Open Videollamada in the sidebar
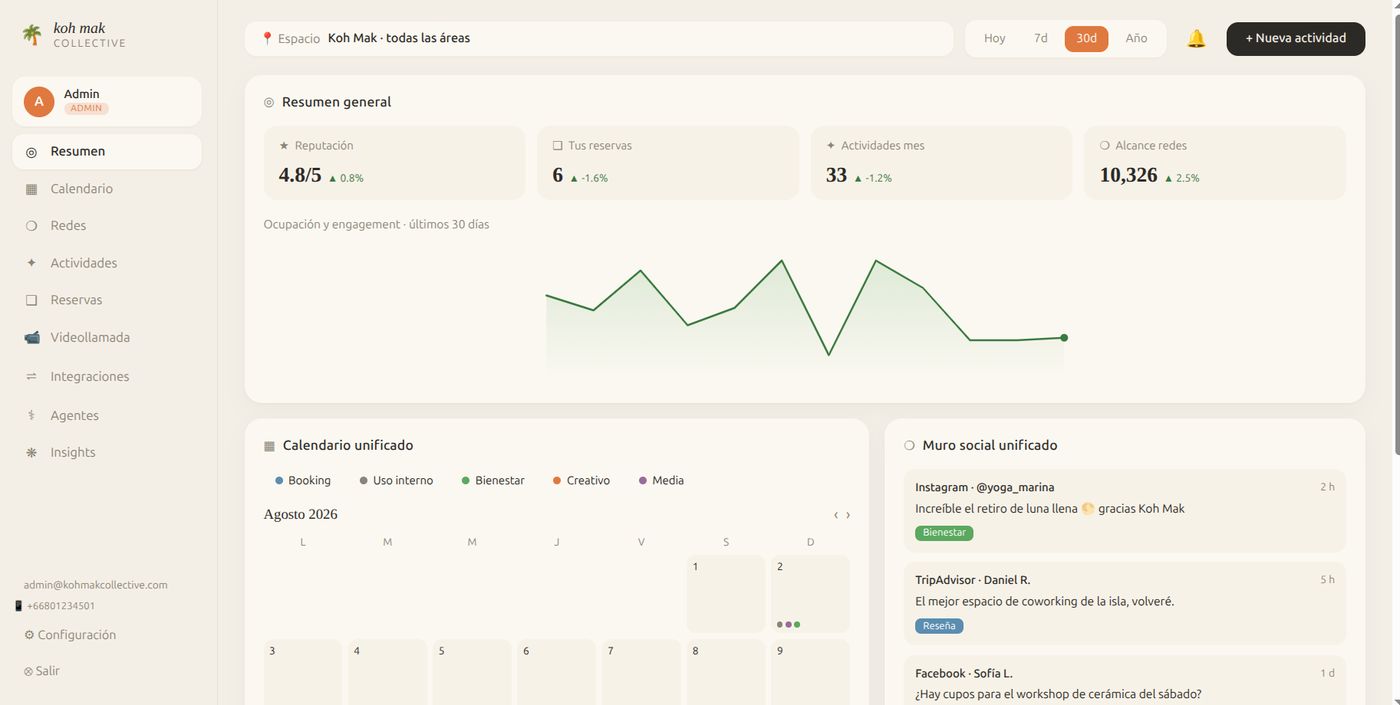 [107, 338]
